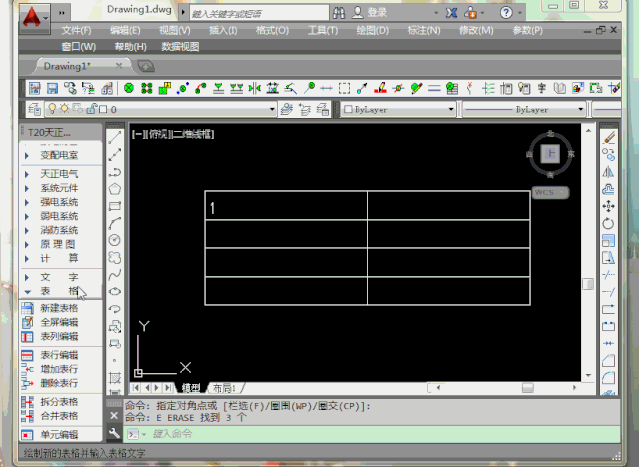Click the keyword search input box
This screenshot has height=467, width=639.
[x=259, y=13]
